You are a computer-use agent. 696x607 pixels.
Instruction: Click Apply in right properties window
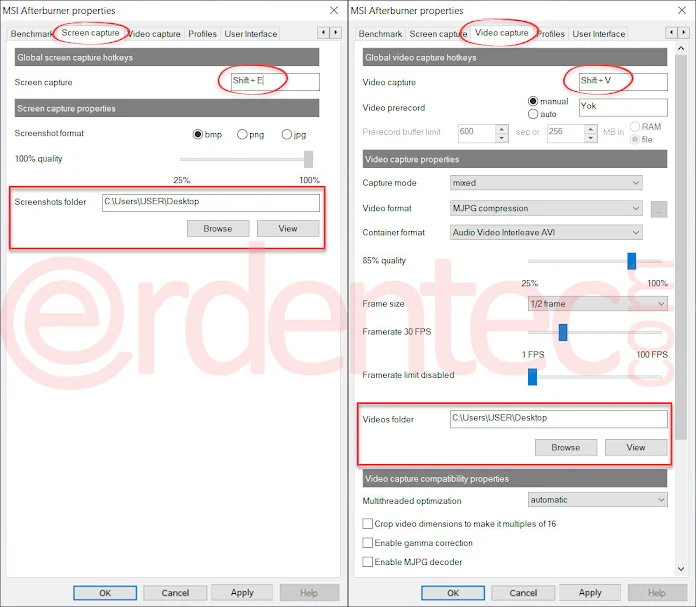(590, 593)
